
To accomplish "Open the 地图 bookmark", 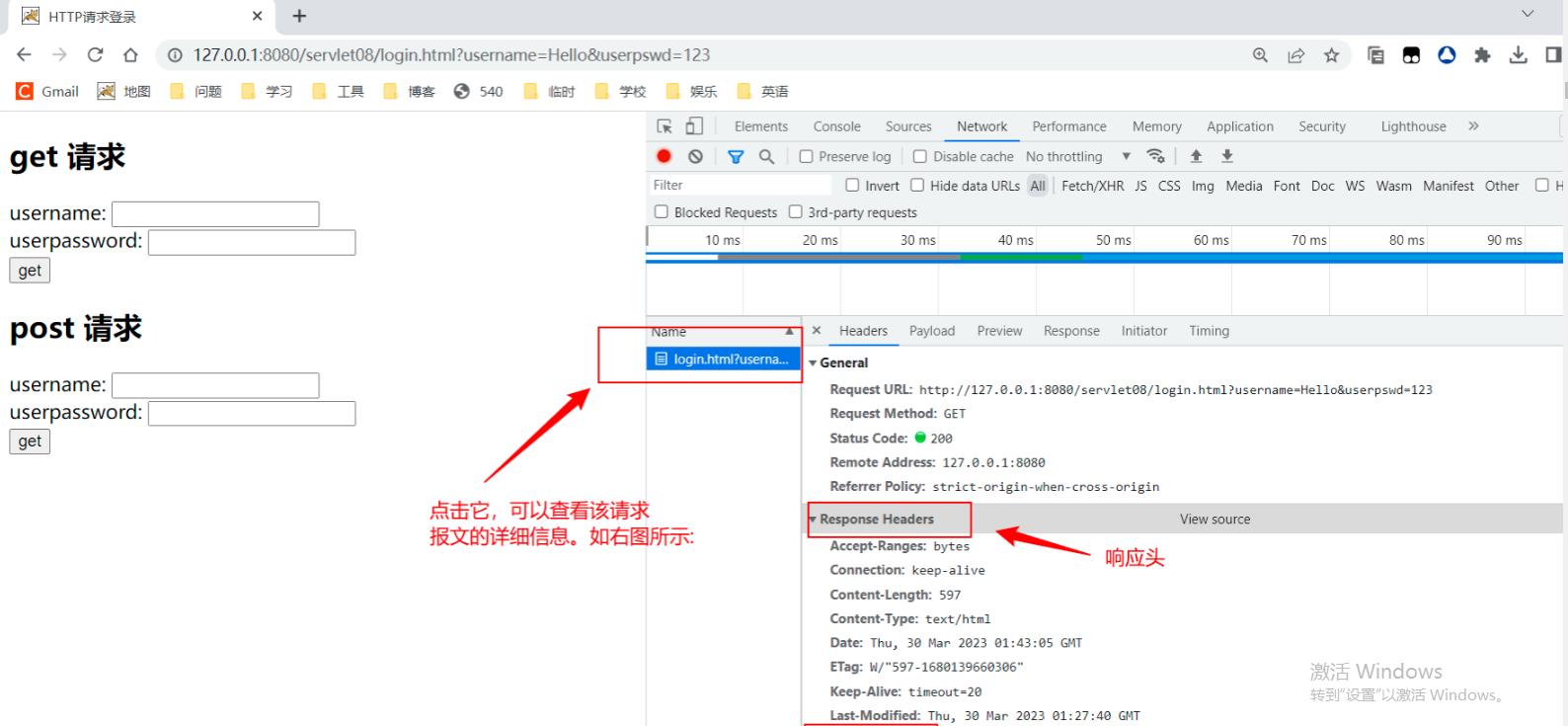I will pos(123,91).
